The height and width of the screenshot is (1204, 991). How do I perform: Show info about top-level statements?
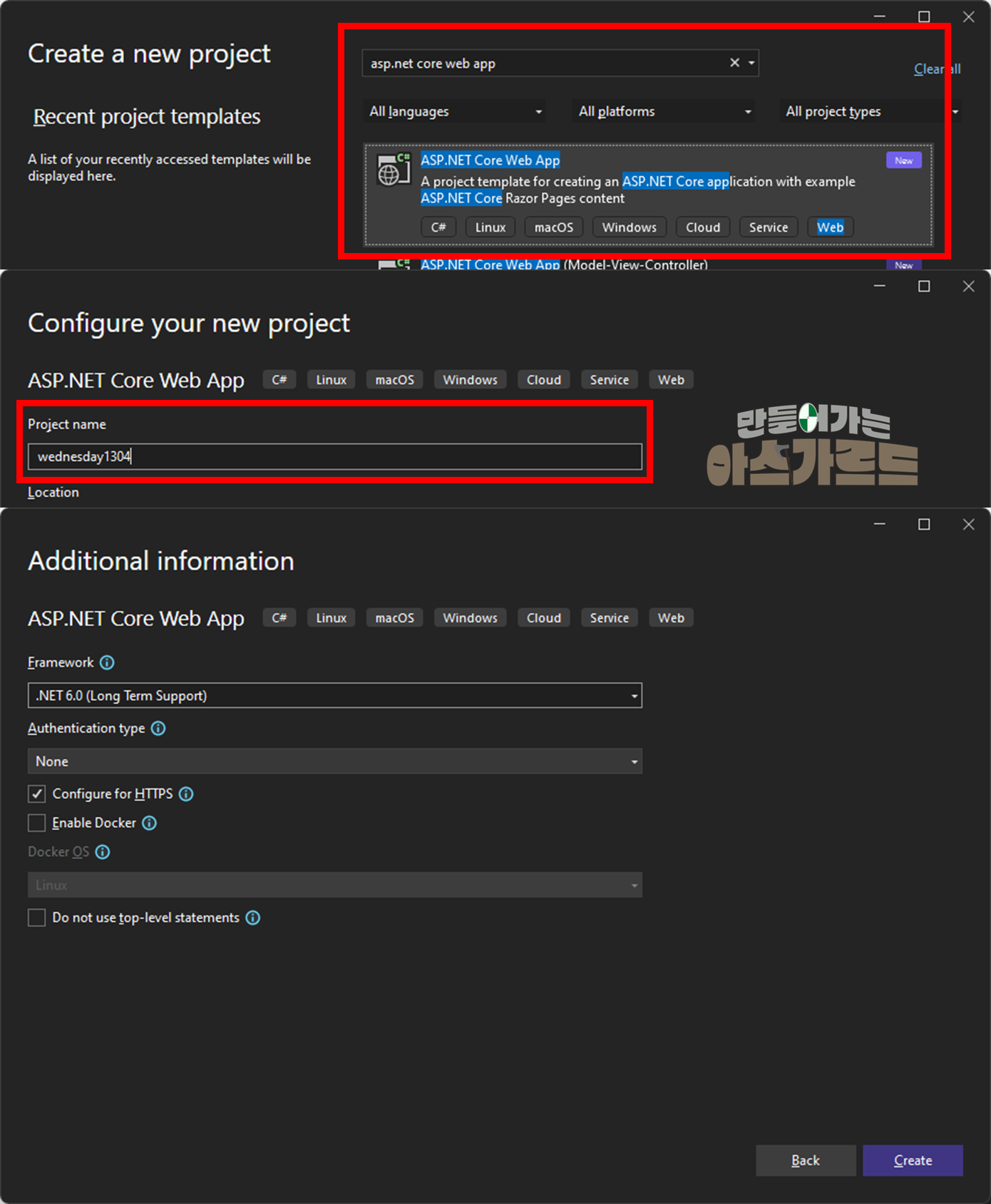tap(253, 918)
